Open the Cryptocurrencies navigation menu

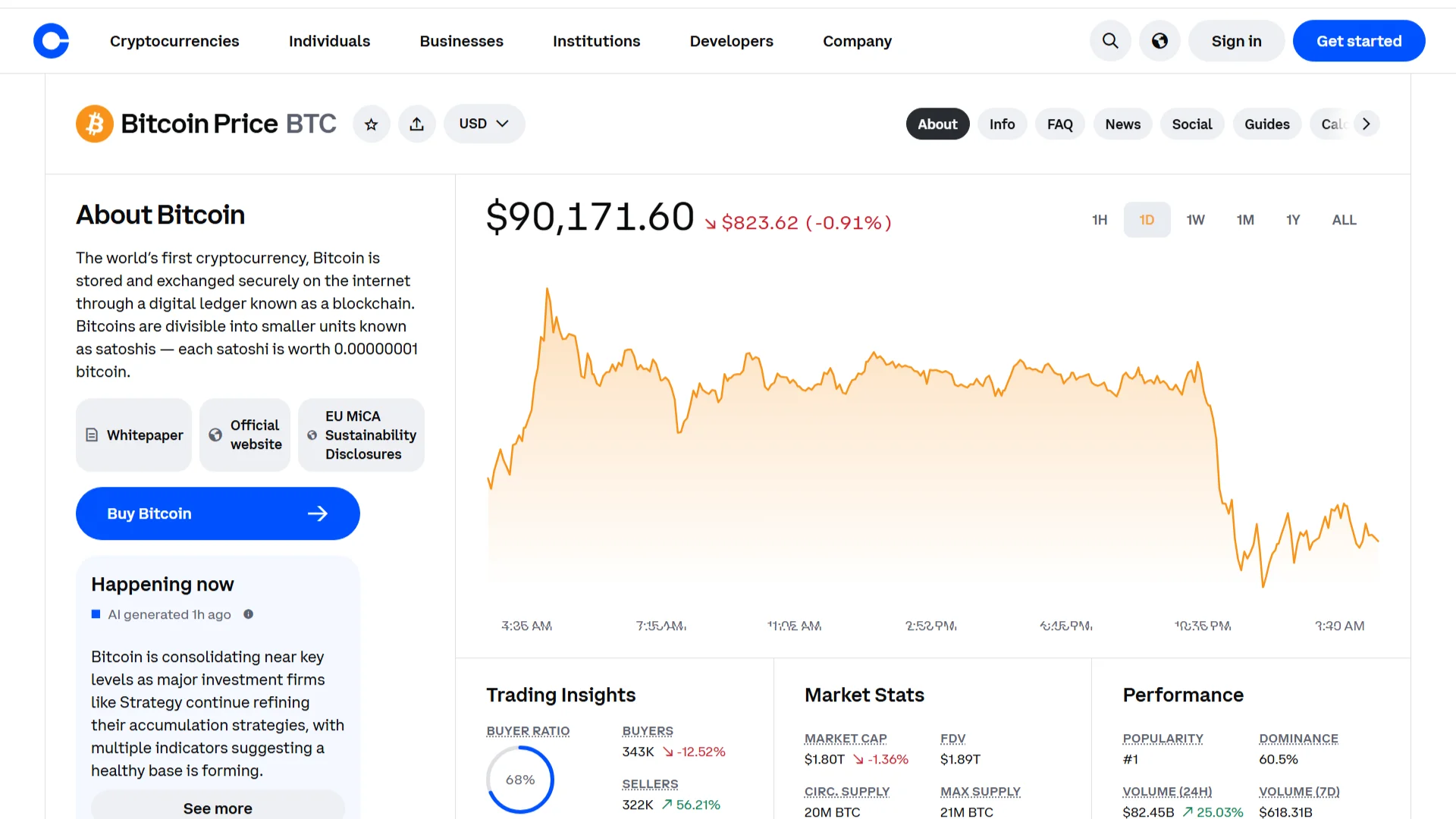(x=174, y=41)
